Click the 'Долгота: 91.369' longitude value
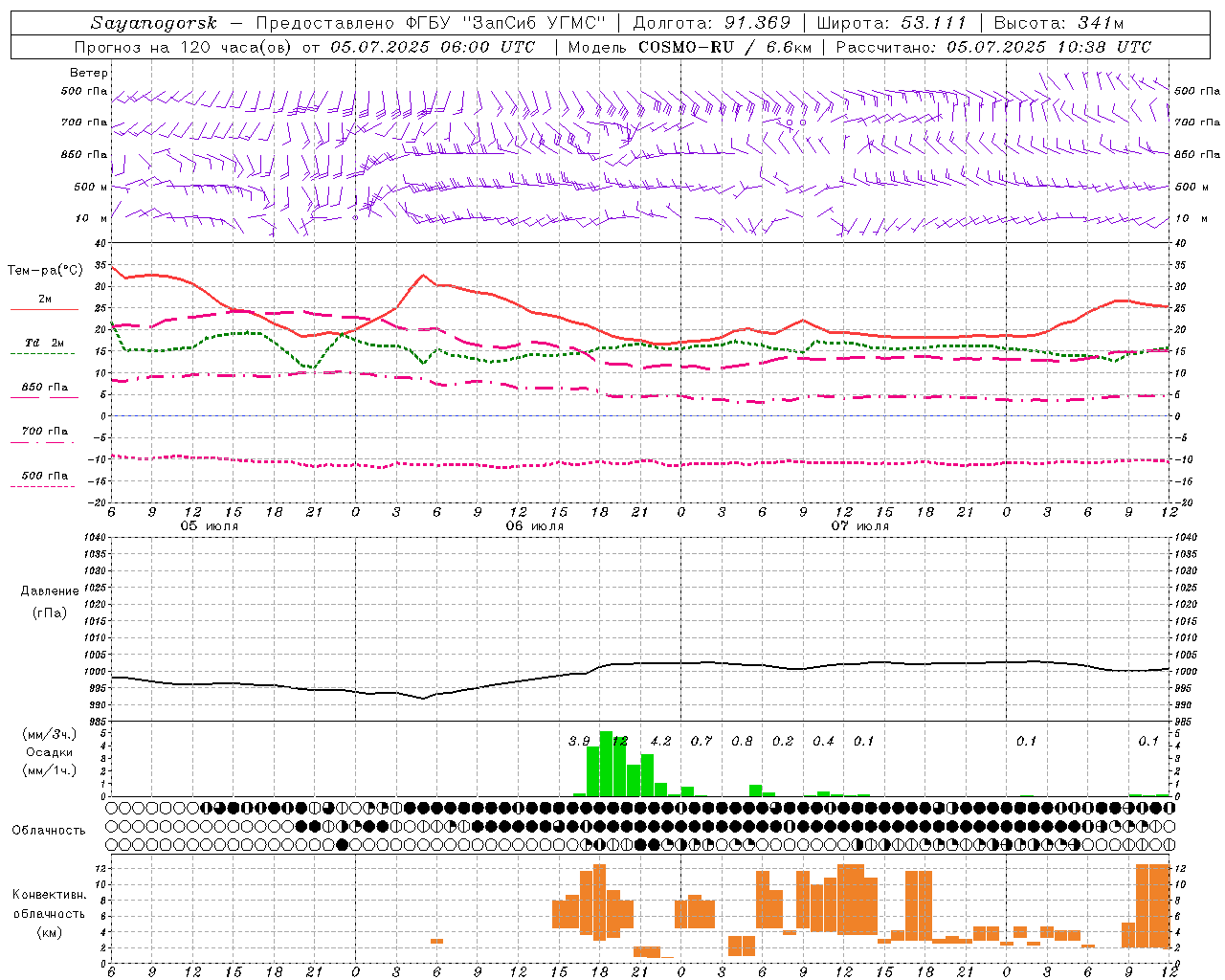 click(x=712, y=23)
